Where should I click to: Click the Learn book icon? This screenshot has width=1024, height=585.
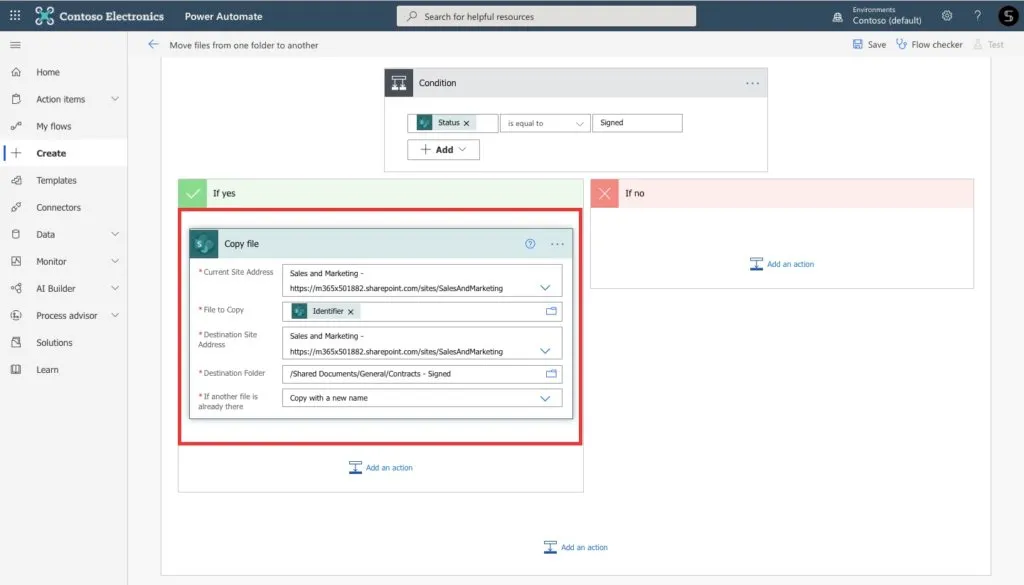[x=16, y=370]
